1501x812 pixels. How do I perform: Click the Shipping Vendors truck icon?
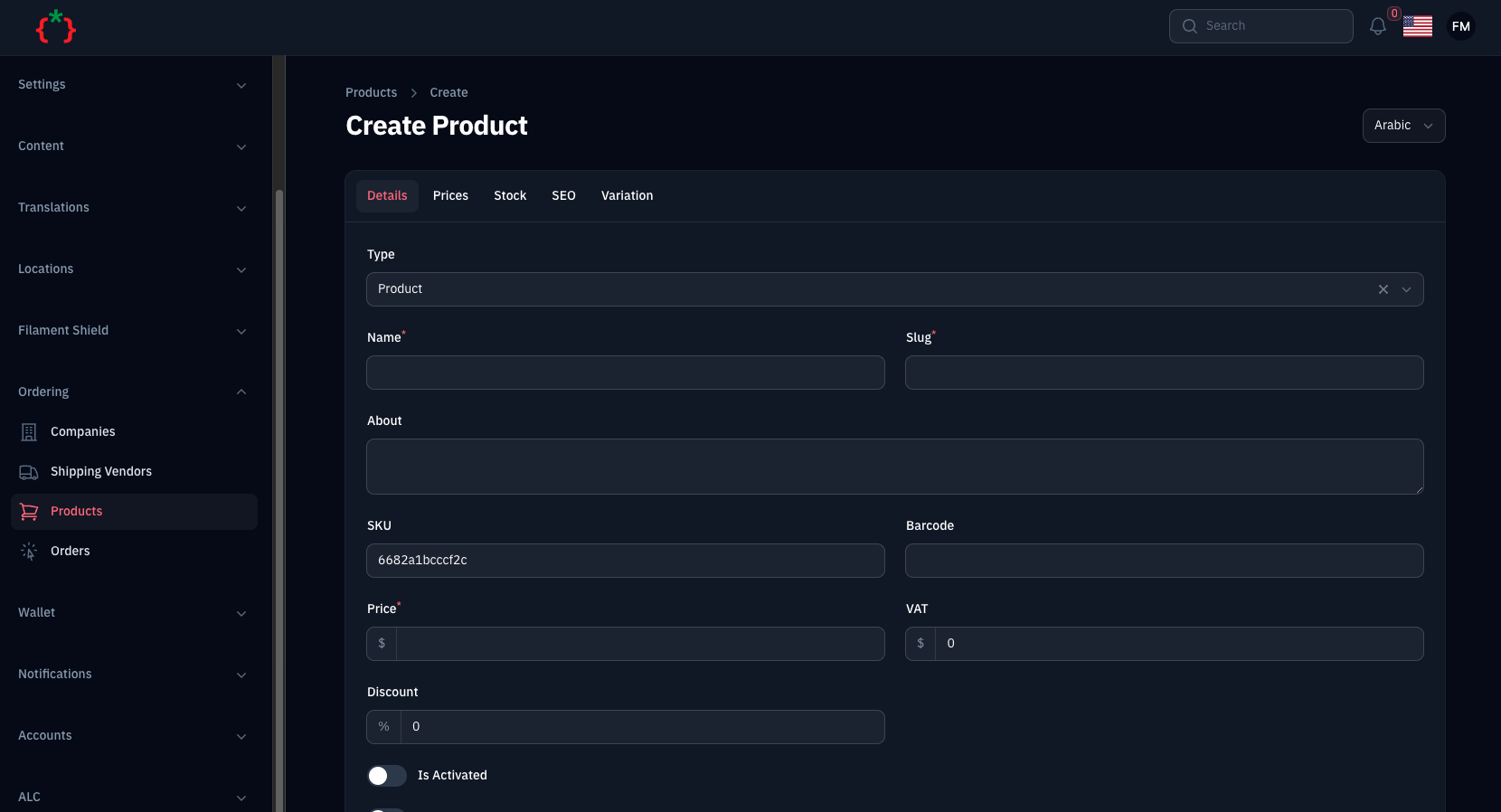click(x=29, y=472)
